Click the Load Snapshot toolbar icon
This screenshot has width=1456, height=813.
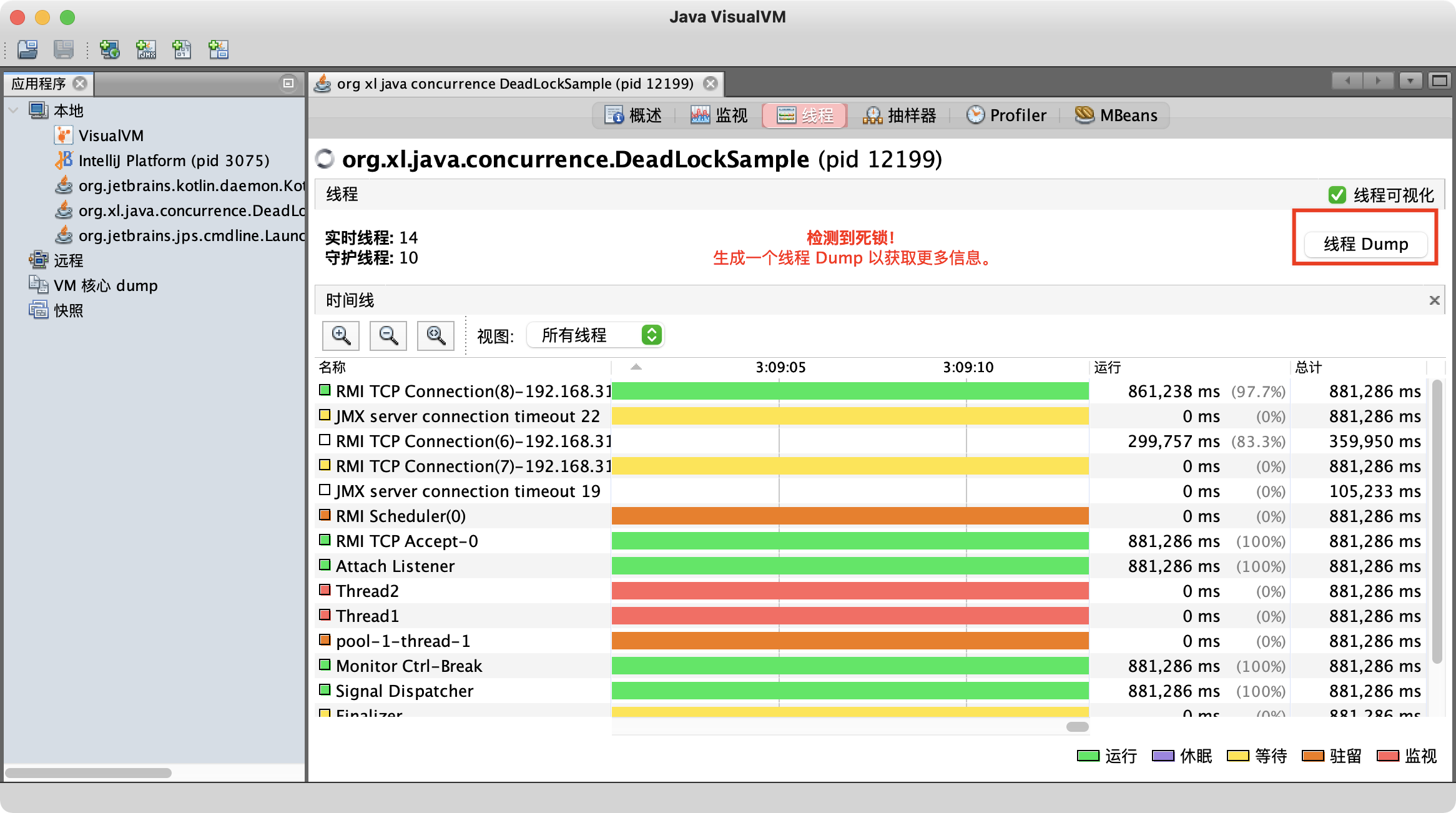click(x=27, y=49)
